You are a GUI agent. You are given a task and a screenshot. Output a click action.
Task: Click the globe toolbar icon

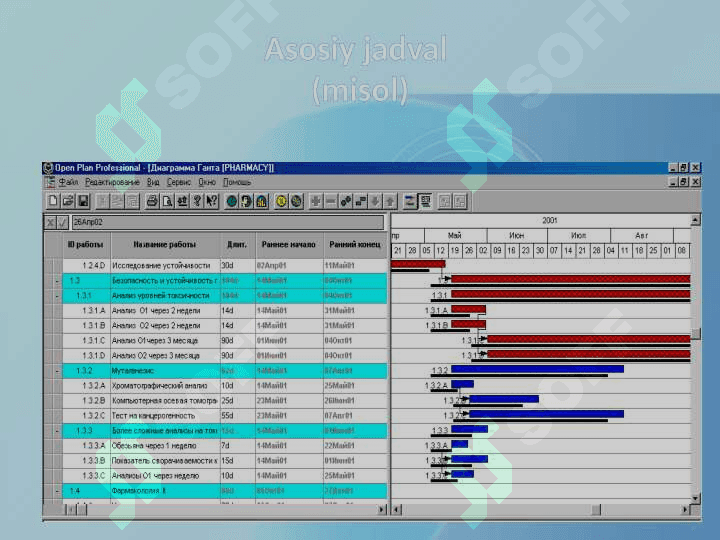pyautogui.click(x=296, y=201)
